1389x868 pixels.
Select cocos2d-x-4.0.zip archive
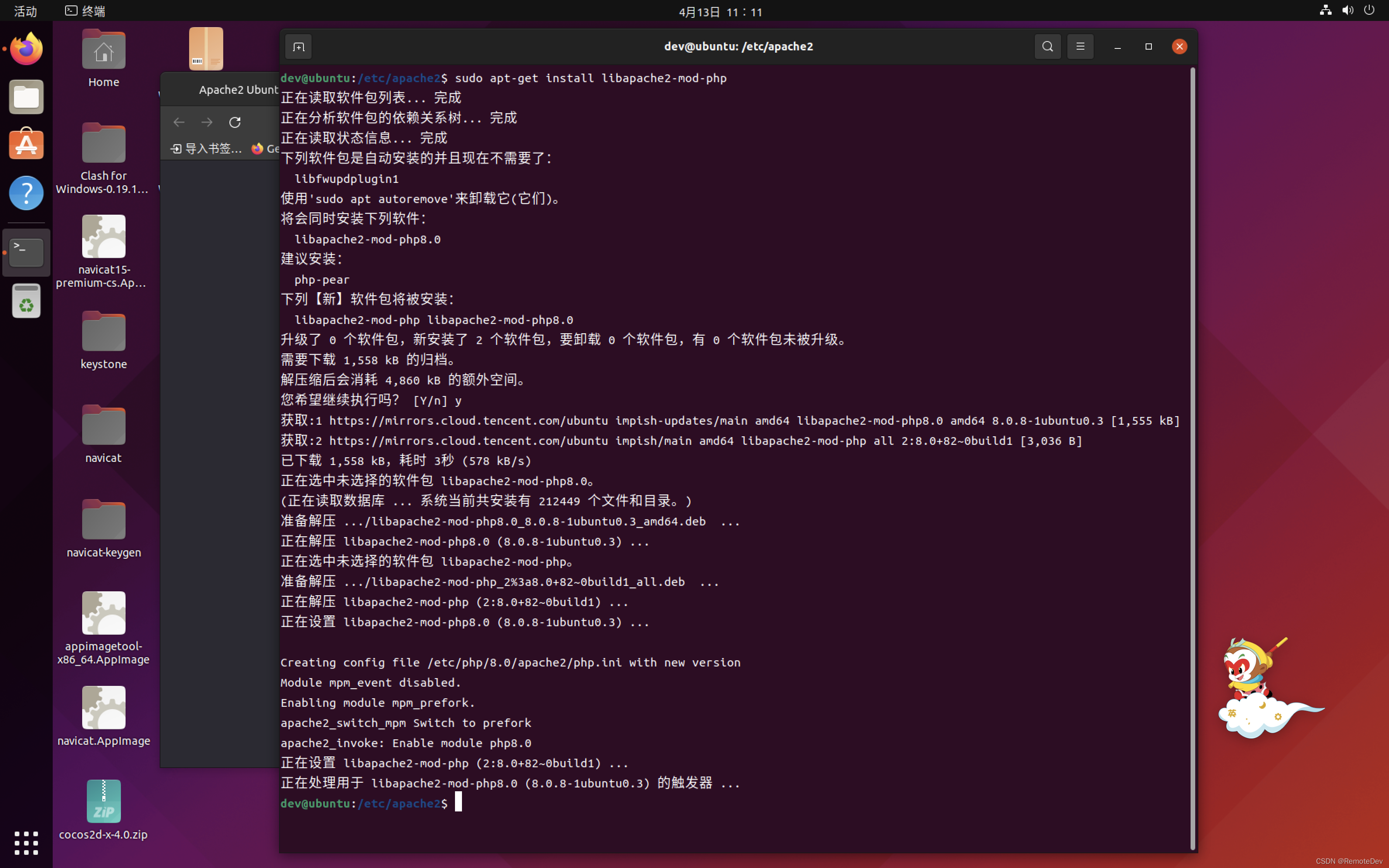tap(103, 810)
